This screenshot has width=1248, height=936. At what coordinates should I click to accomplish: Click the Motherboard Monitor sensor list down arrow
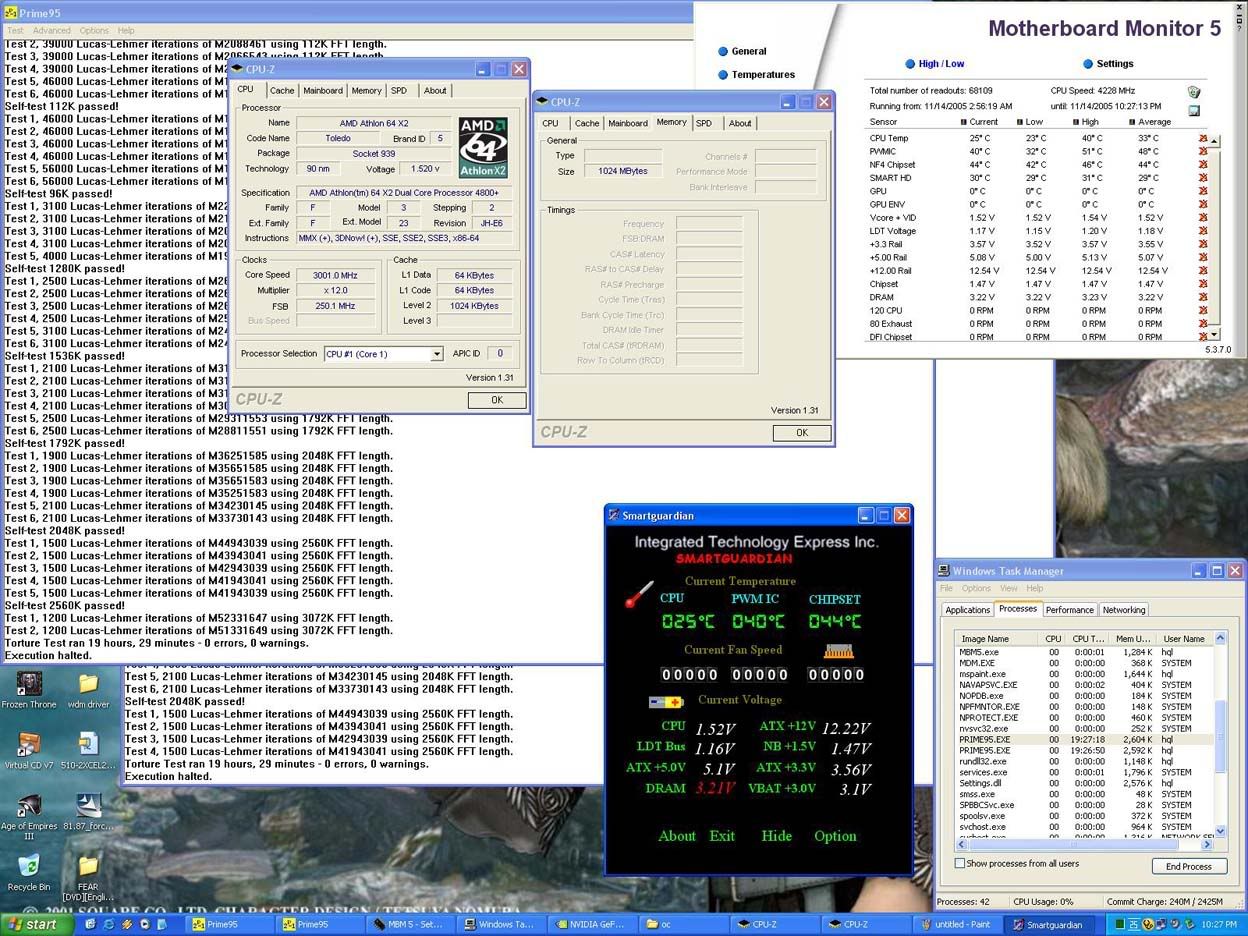click(1215, 335)
